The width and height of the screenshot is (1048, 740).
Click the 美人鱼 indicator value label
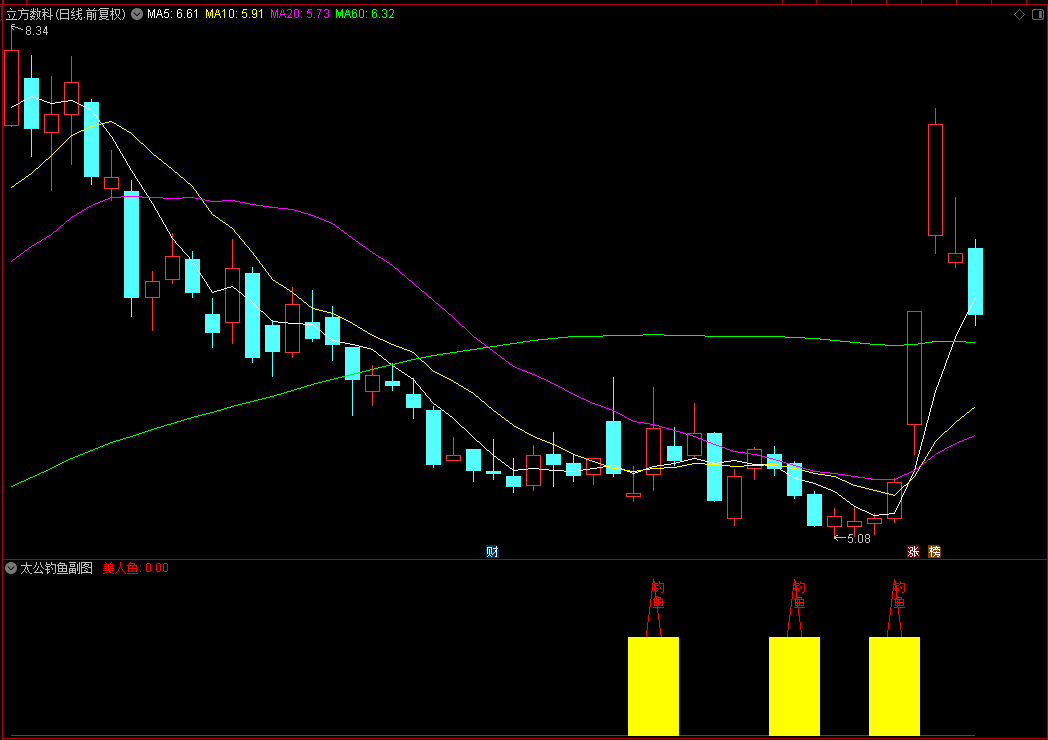[135, 568]
